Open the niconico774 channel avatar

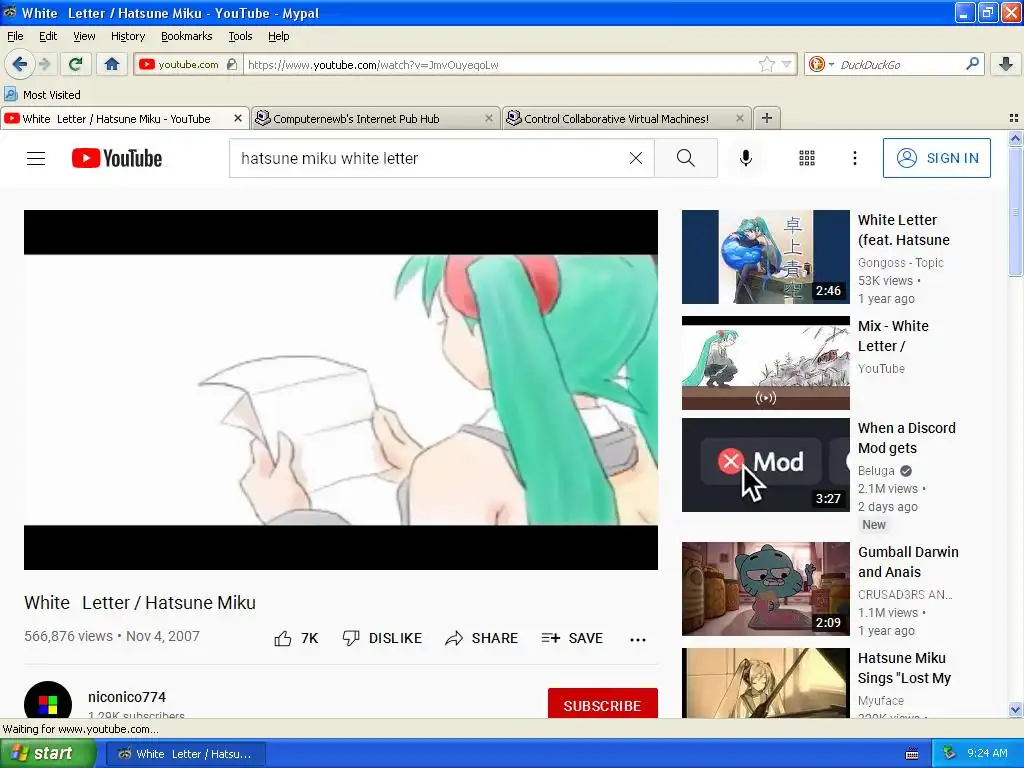[48, 700]
